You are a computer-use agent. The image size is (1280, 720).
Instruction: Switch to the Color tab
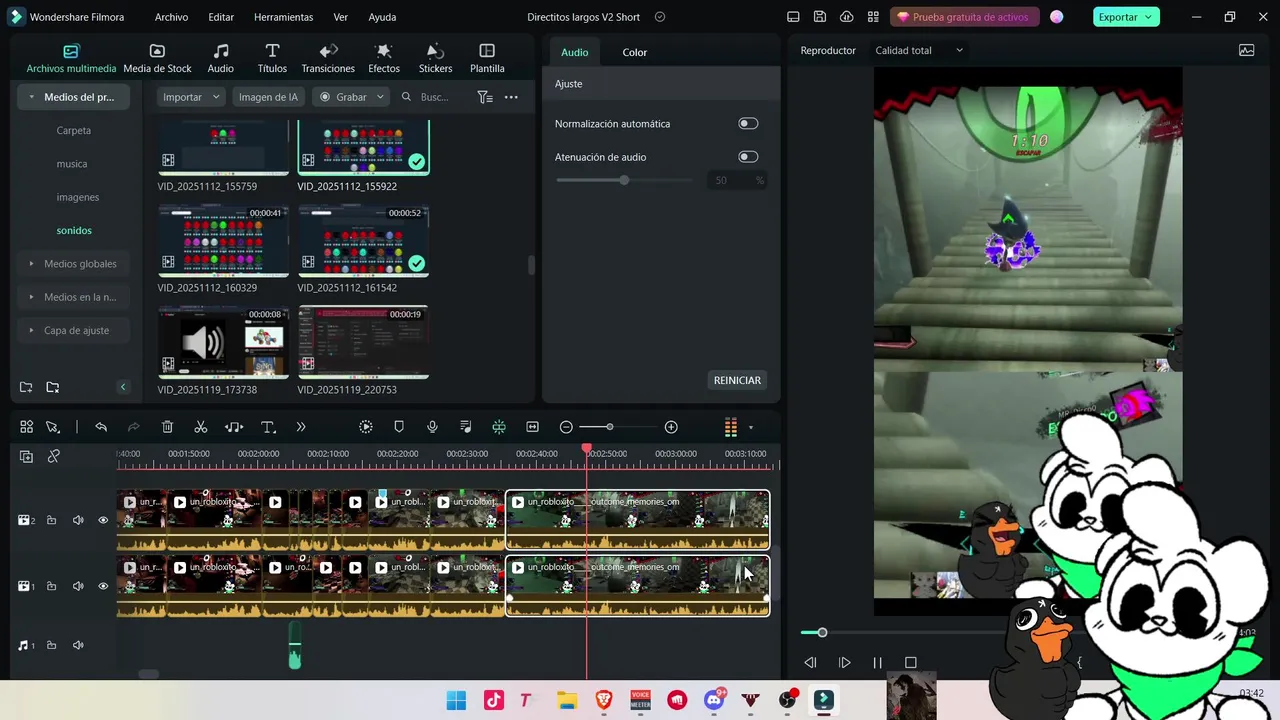(x=635, y=52)
